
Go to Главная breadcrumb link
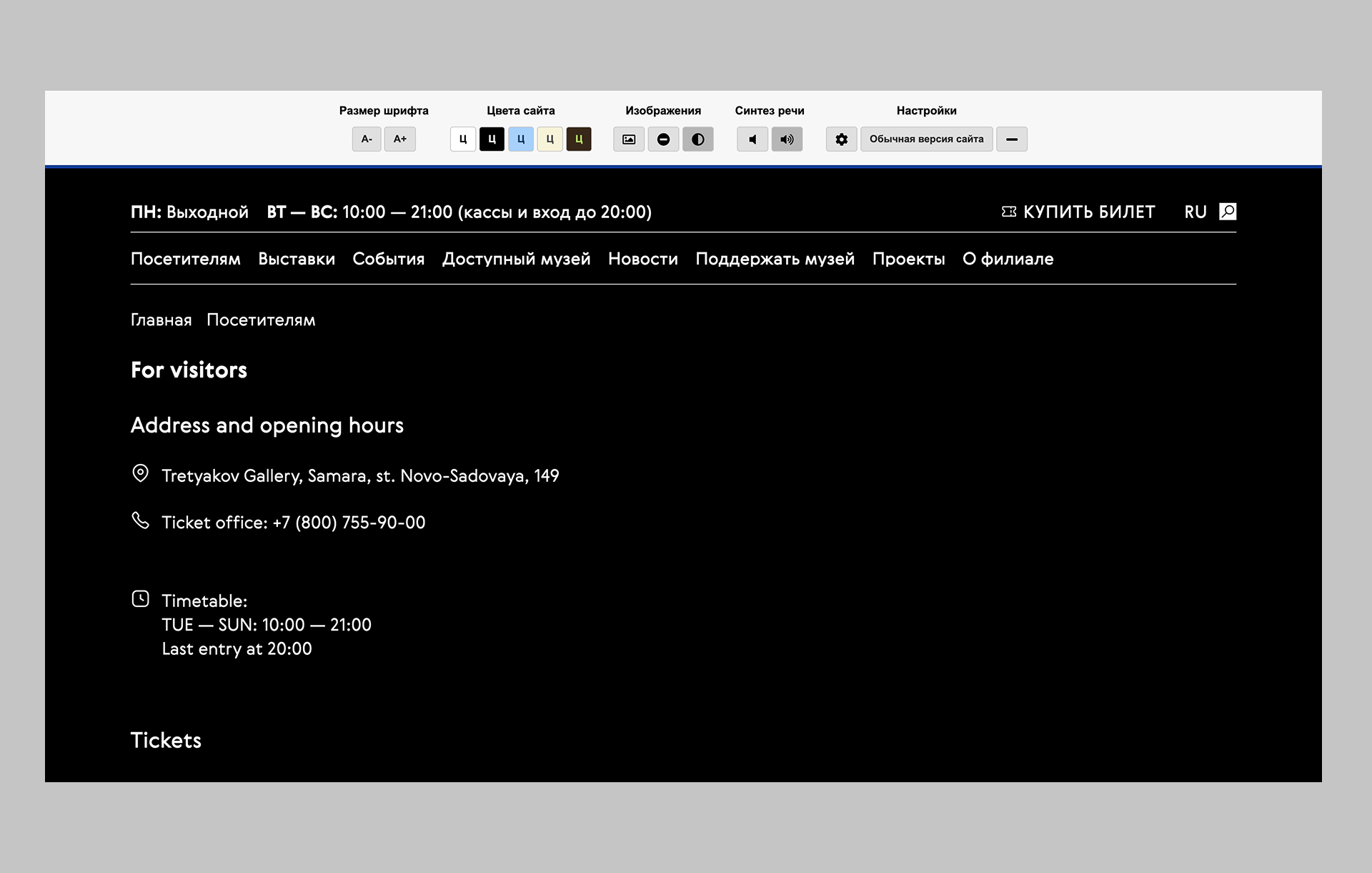point(161,320)
